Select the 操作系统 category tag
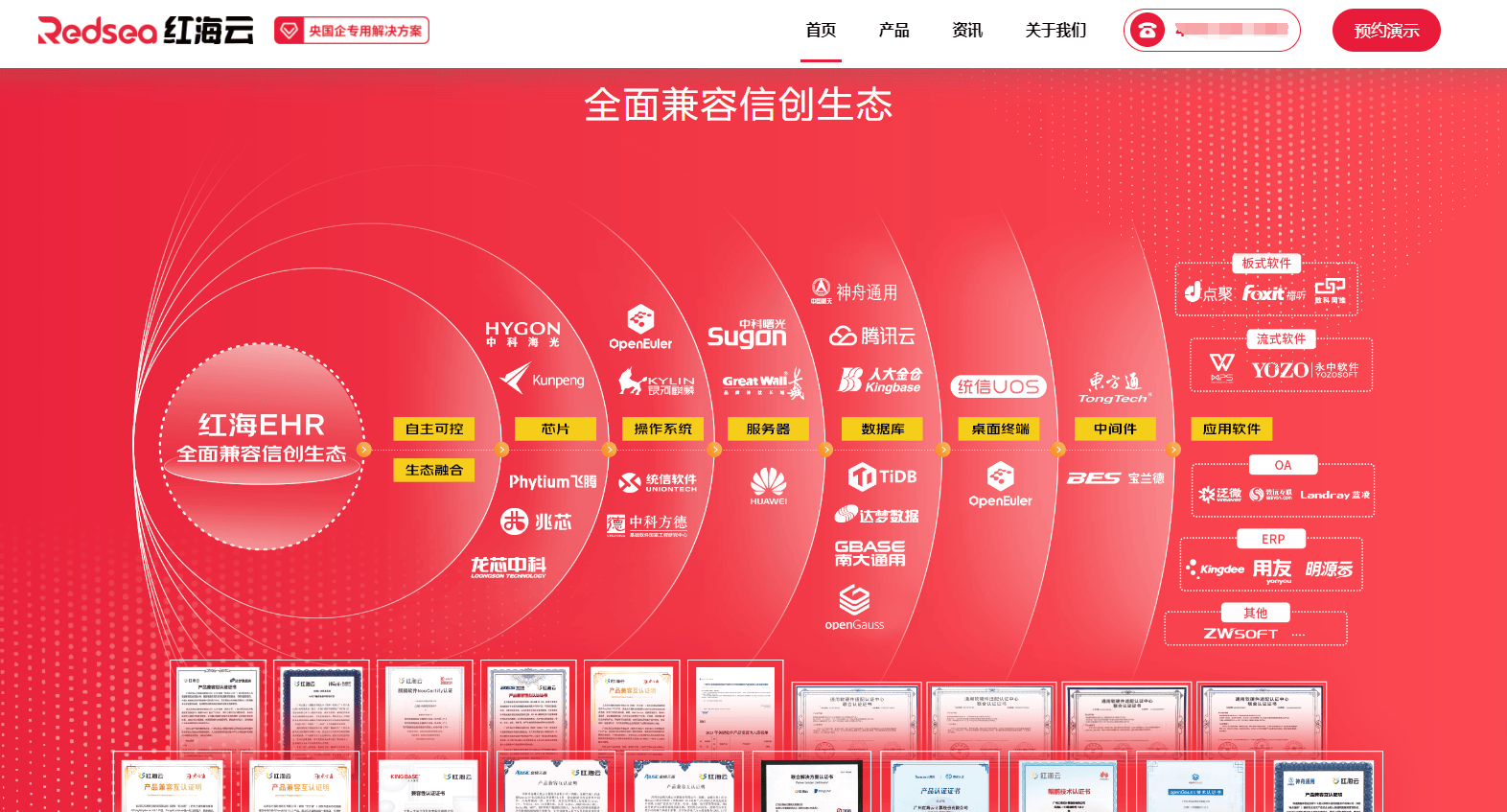Image resolution: width=1507 pixels, height=812 pixels. point(663,429)
